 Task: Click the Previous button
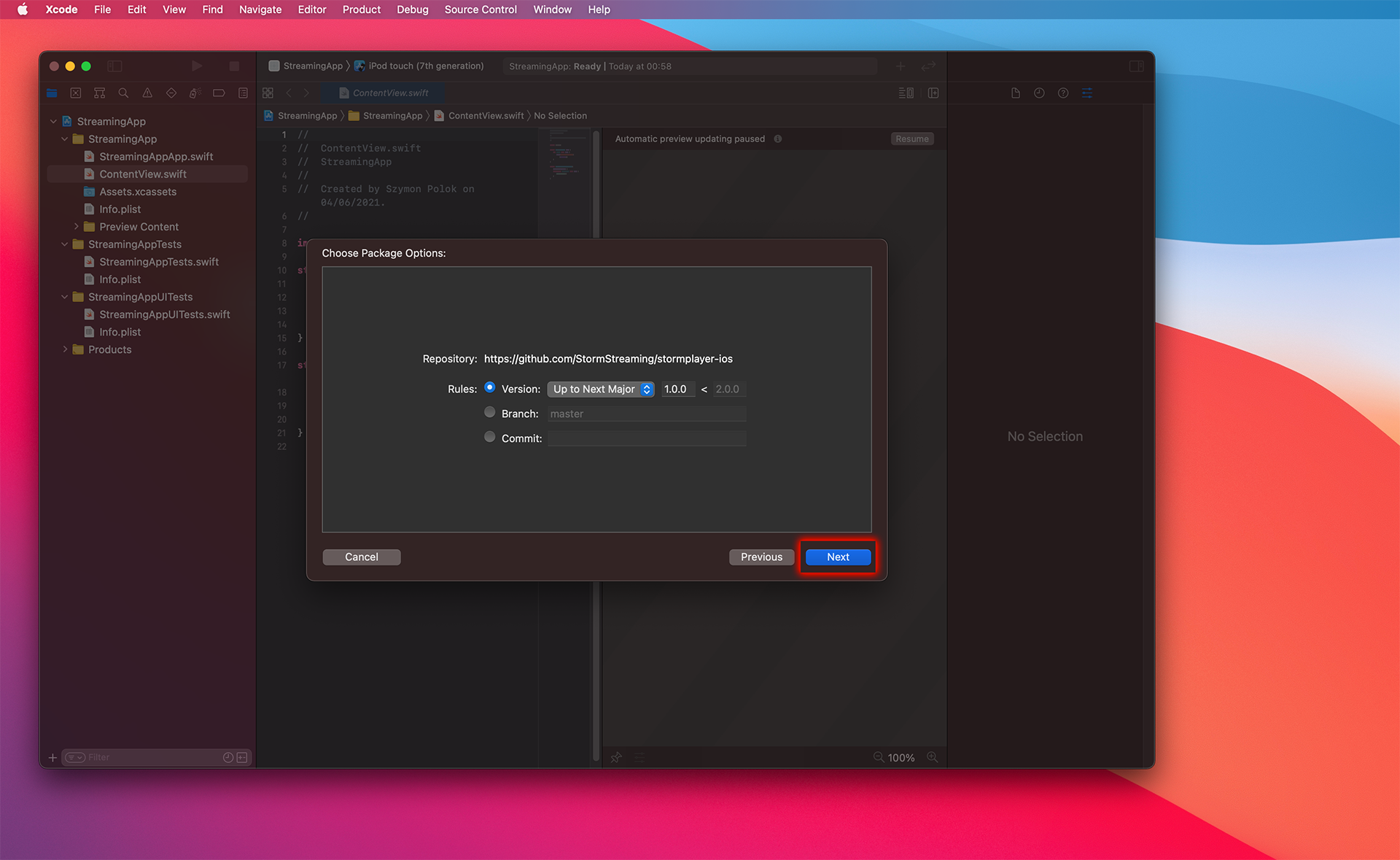pos(761,557)
